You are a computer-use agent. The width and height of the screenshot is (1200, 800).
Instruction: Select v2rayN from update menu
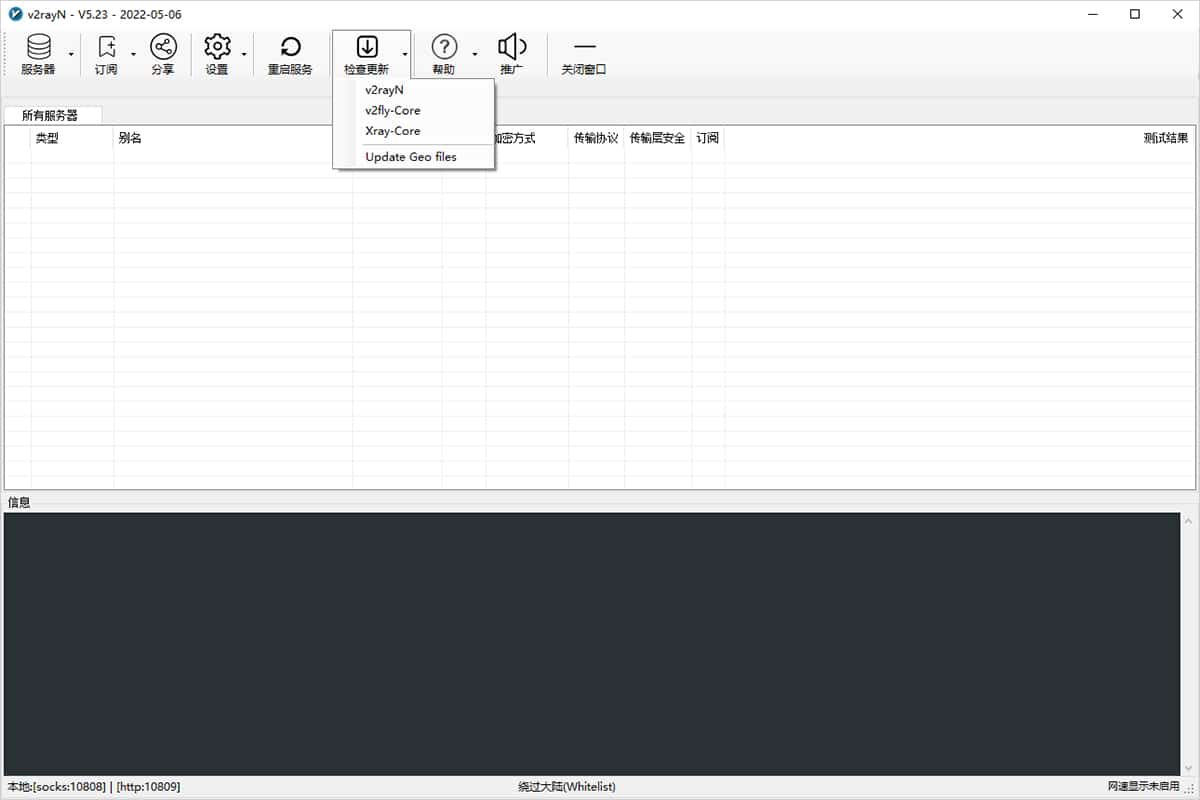coord(384,90)
